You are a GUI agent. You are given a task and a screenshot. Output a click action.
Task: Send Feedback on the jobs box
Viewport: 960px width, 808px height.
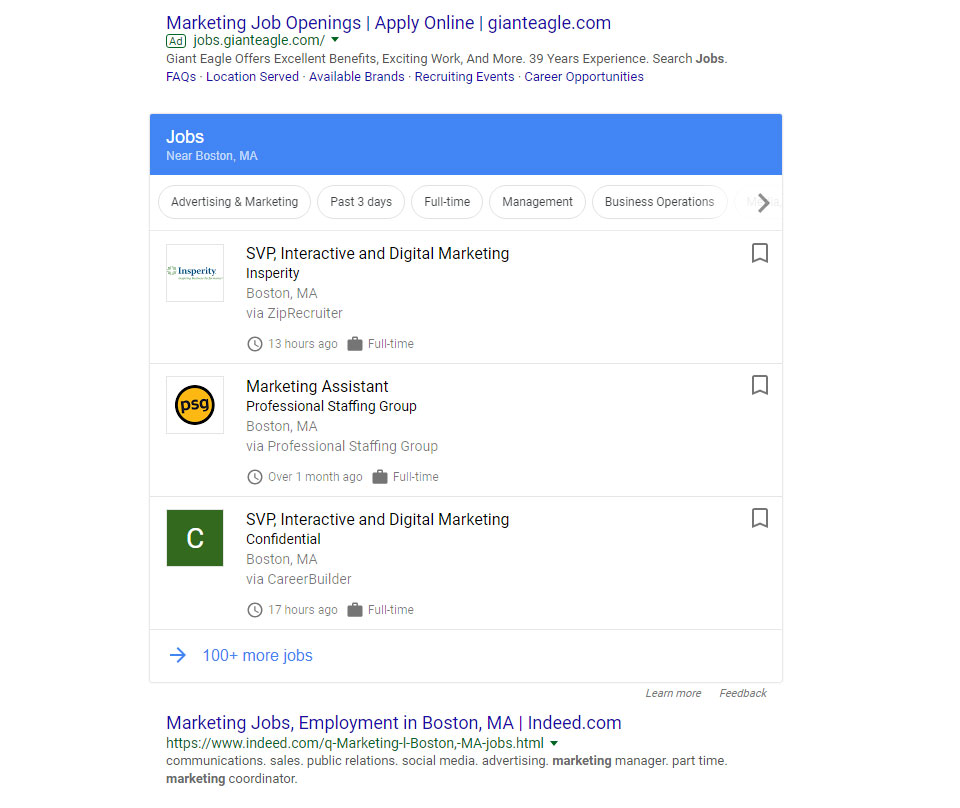tap(743, 693)
